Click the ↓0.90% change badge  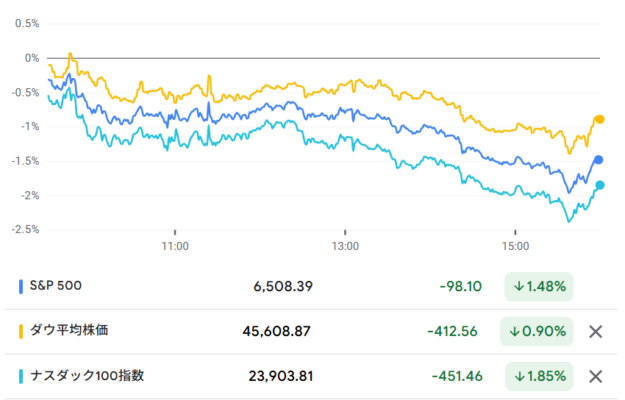pyautogui.click(x=537, y=331)
